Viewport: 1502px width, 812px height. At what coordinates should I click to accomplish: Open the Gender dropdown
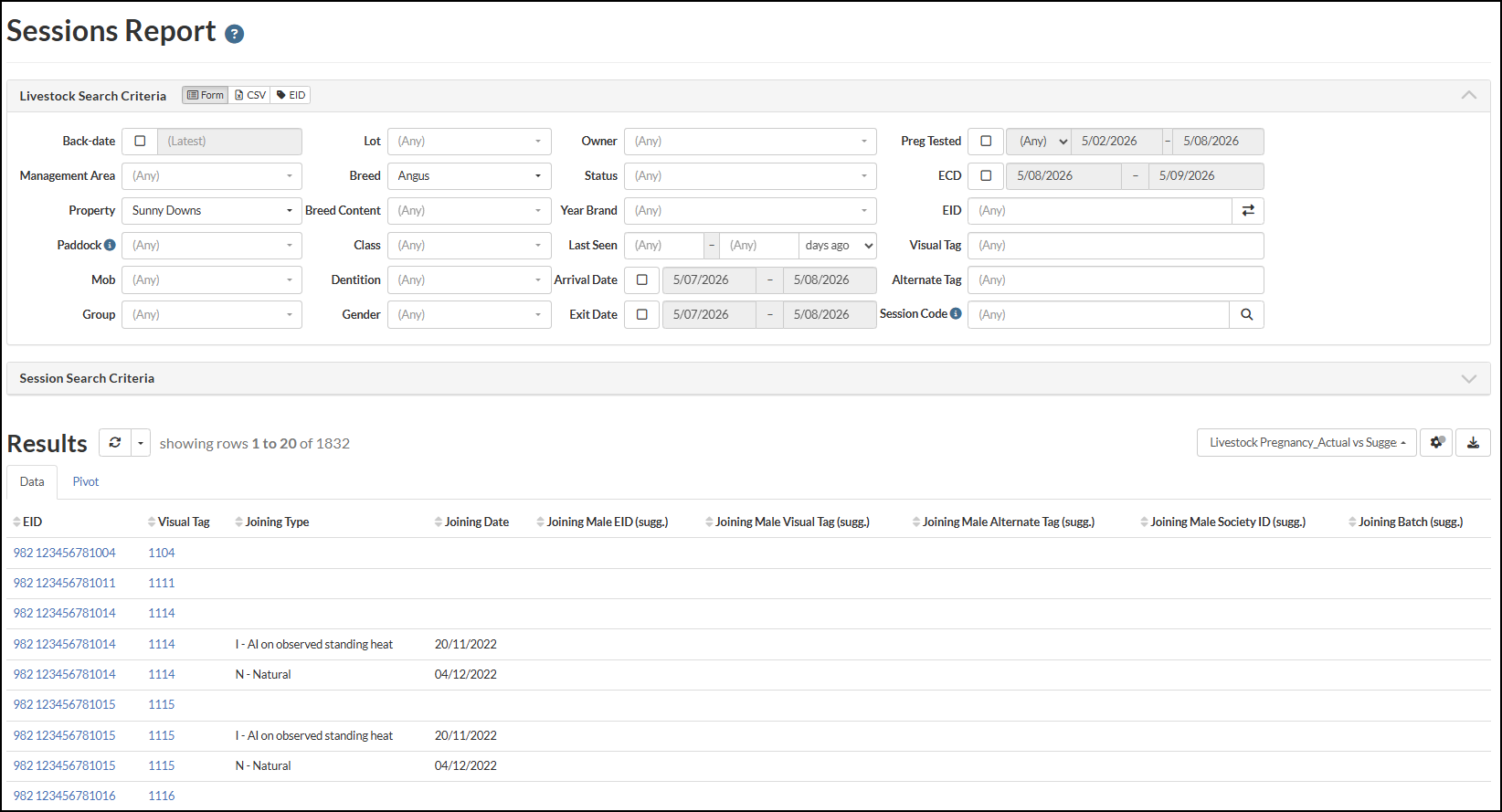pyautogui.click(x=470, y=315)
